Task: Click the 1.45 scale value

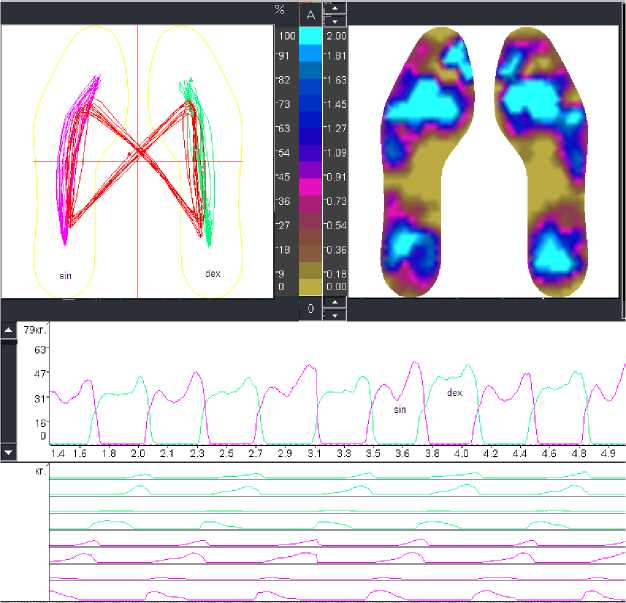Action: (x=337, y=104)
